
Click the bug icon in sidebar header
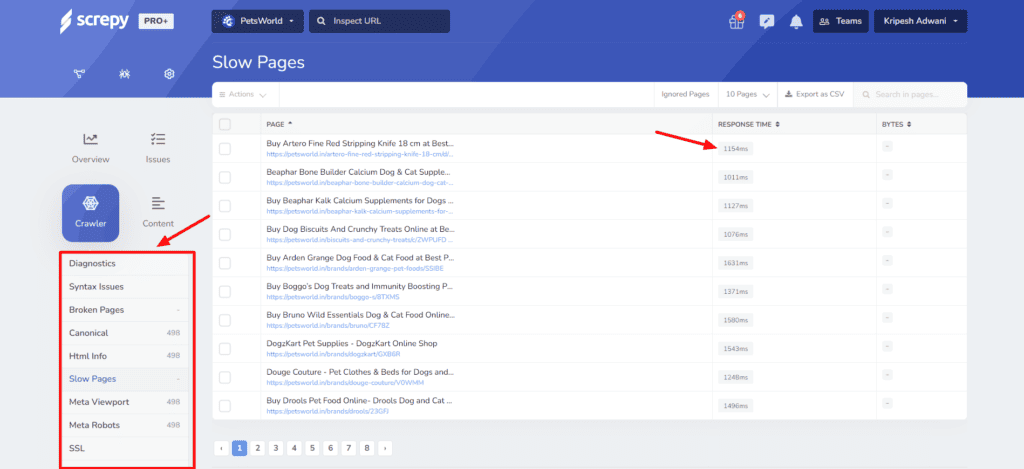(124, 74)
